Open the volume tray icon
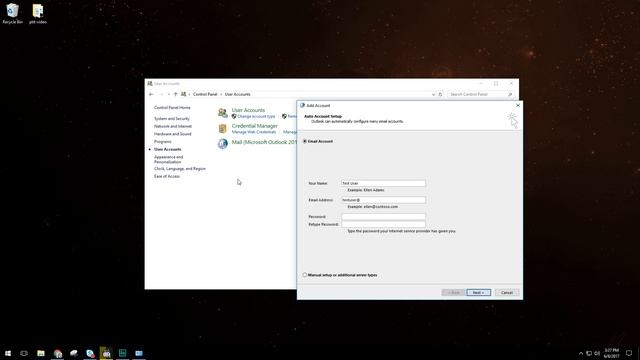 pos(597,353)
